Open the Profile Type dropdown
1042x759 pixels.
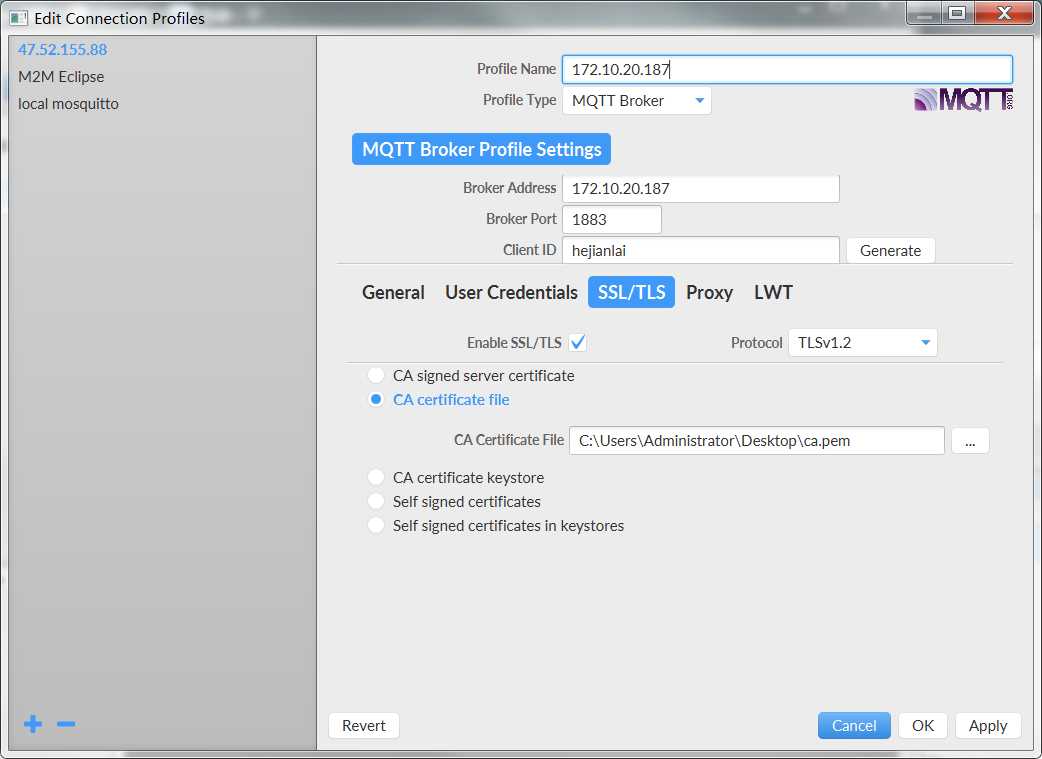coord(637,100)
